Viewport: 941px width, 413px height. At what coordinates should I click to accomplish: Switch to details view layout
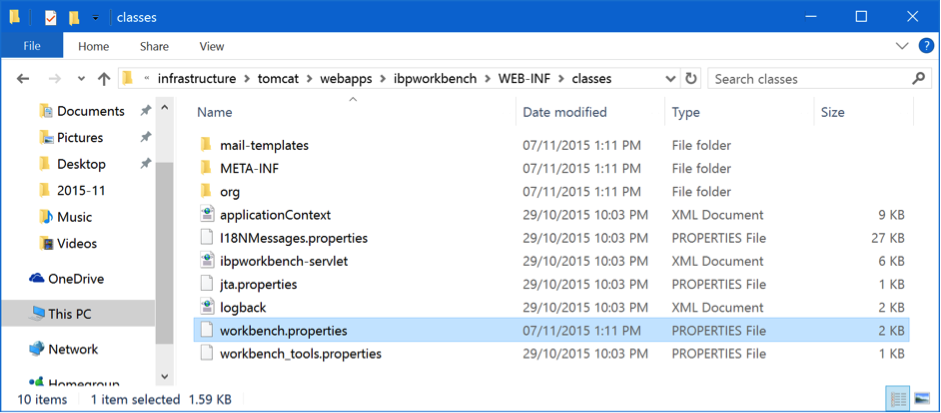pos(898,399)
